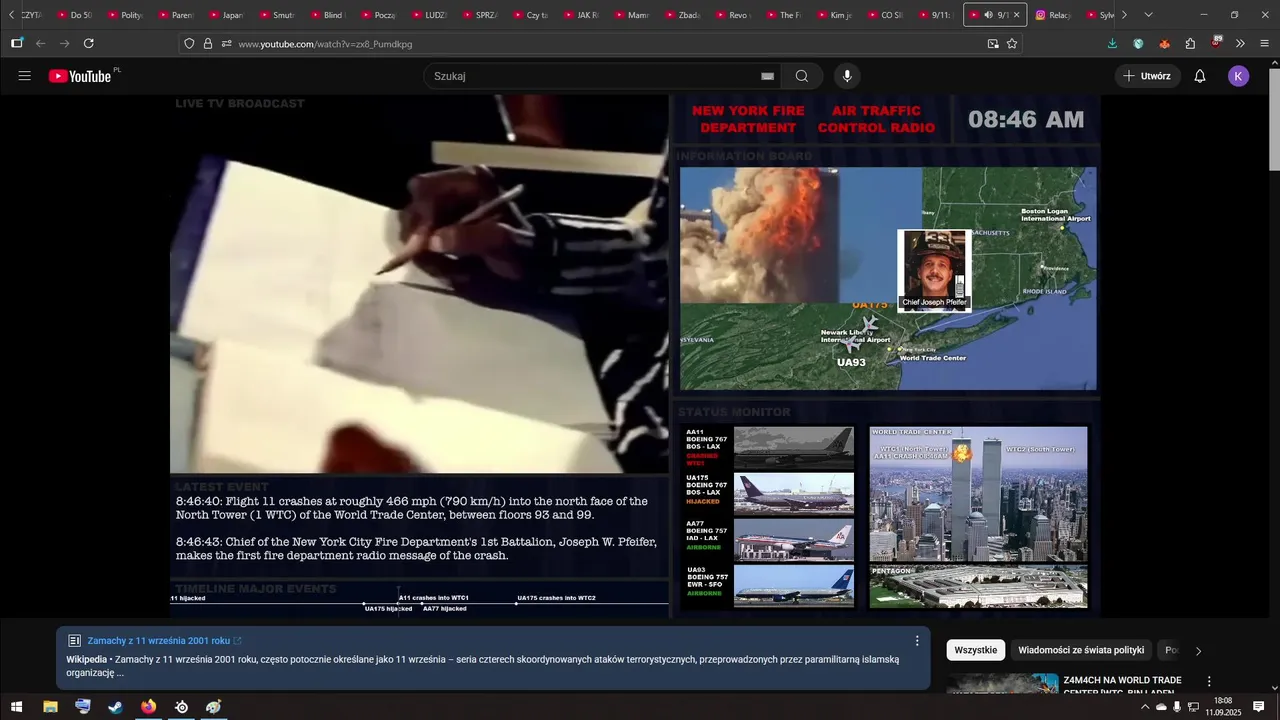Open YouTube notifications bell
Screen dimensions: 1280x720
(1200, 76)
